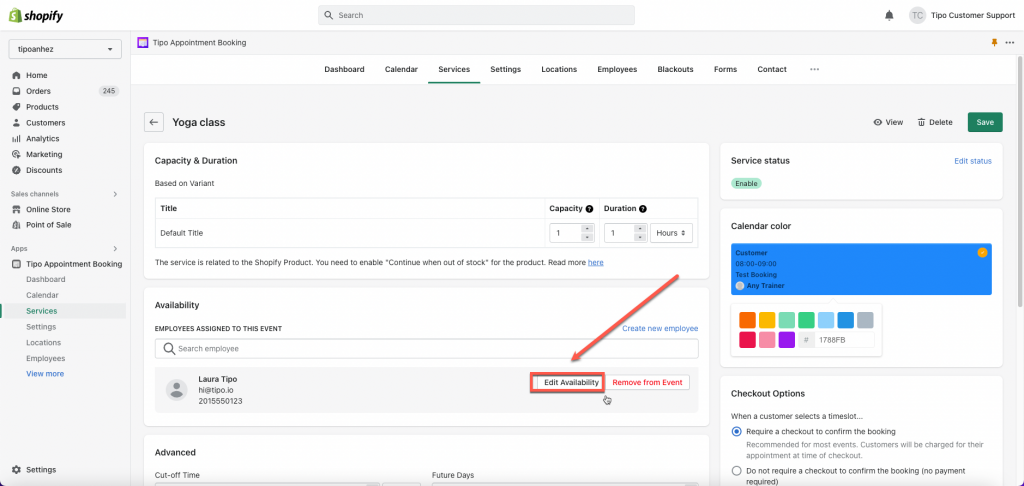The image size is (1024, 486).
Task: Click the hex color code field 1788FB
Action: pos(844,340)
